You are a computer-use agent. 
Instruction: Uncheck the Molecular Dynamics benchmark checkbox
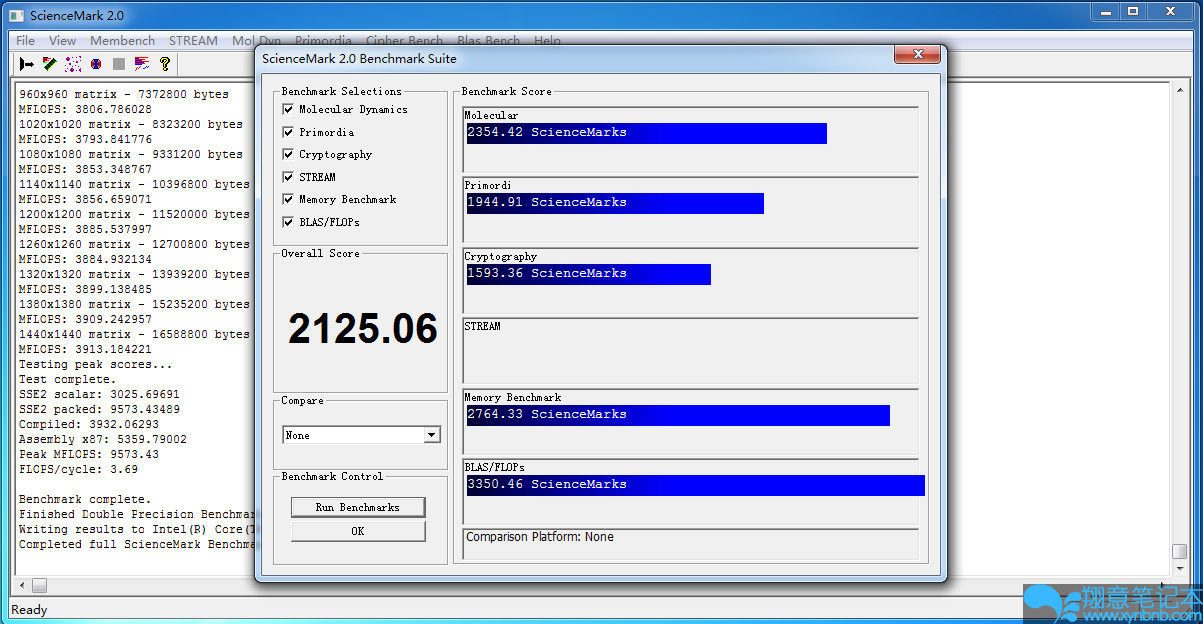click(x=288, y=109)
